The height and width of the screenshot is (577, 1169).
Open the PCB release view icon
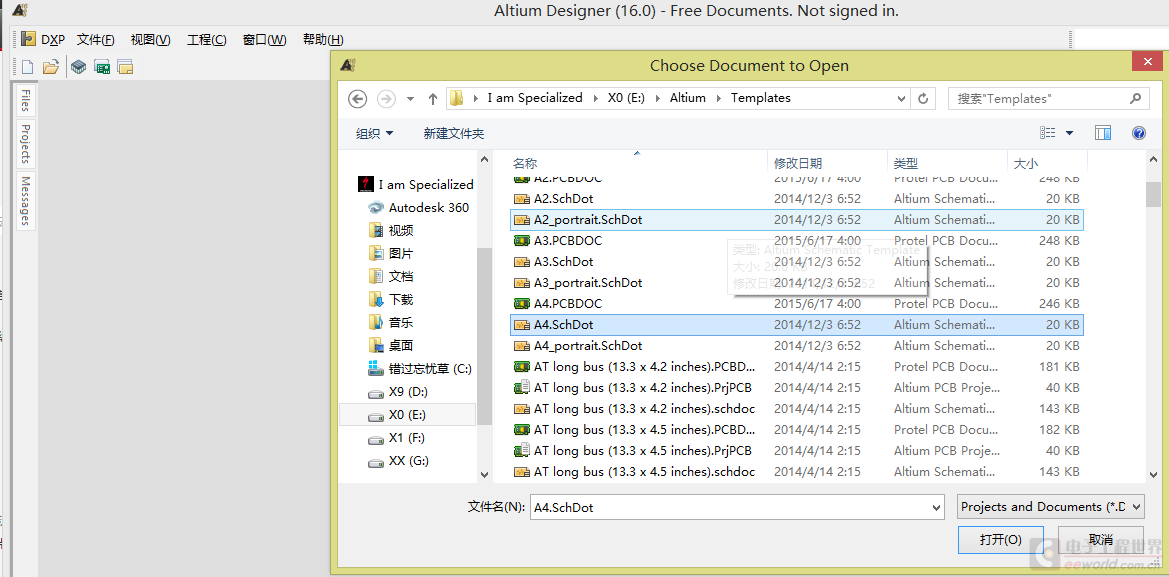coord(102,67)
